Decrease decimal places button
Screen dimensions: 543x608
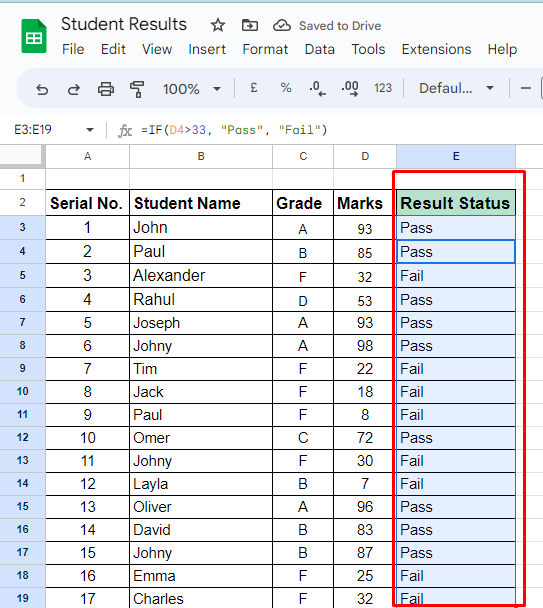click(318, 88)
